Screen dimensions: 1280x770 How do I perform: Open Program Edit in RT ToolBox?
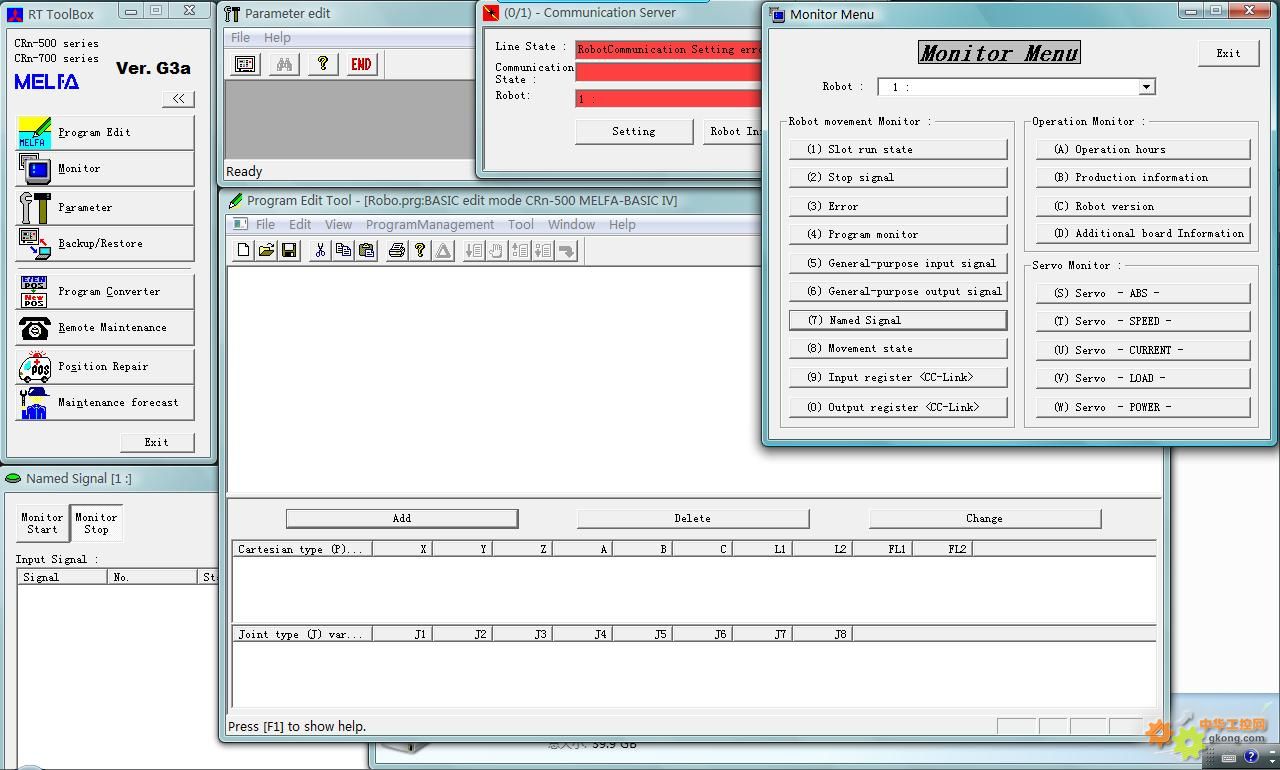(104, 132)
